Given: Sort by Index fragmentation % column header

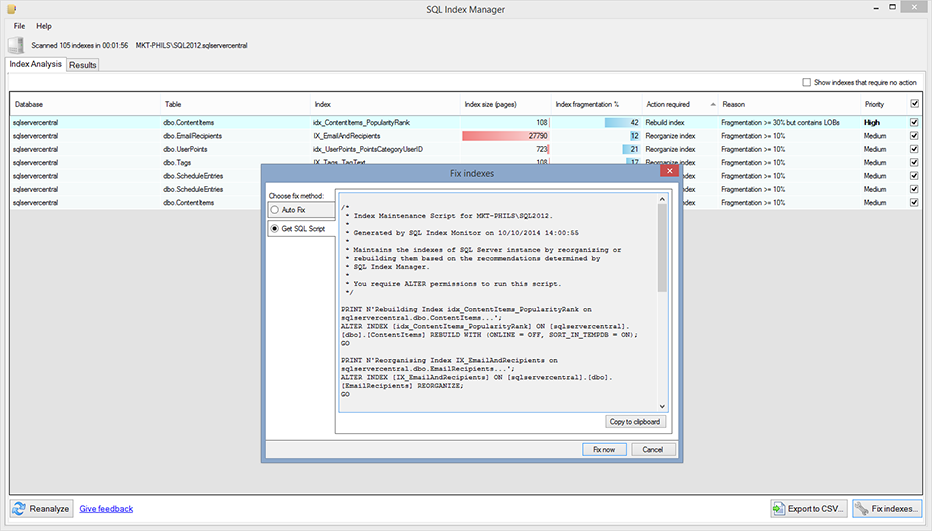Looking at the screenshot, I should [x=597, y=104].
